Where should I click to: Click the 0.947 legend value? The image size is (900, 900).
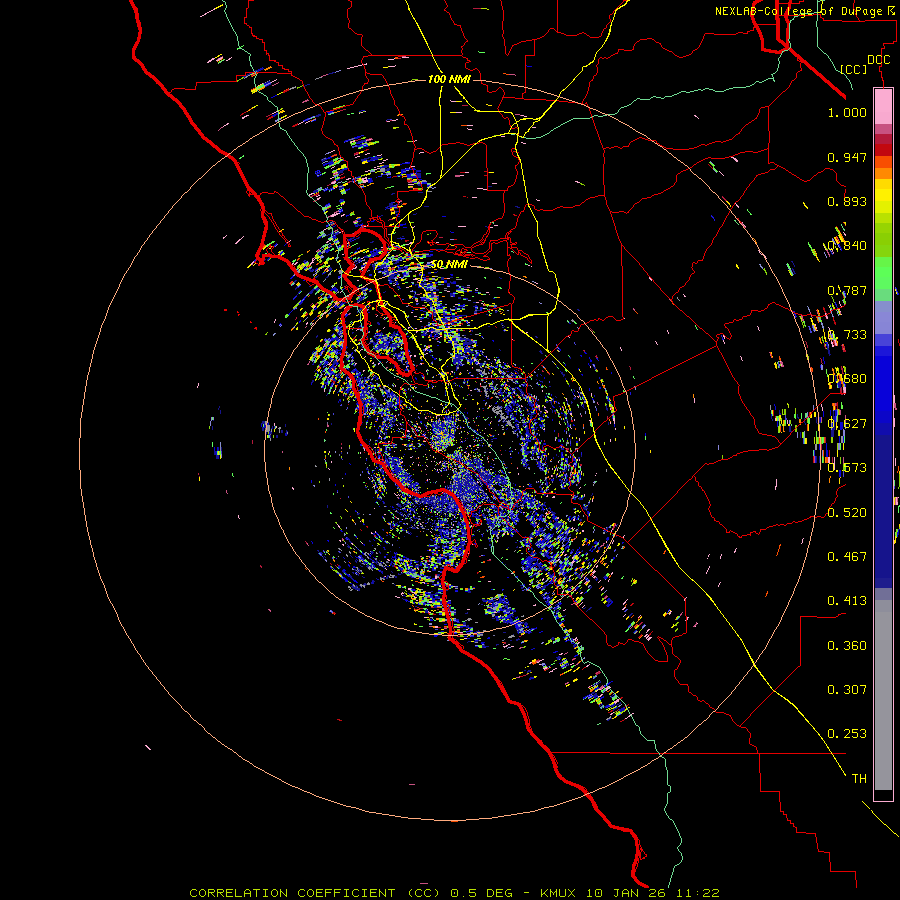tap(847, 157)
